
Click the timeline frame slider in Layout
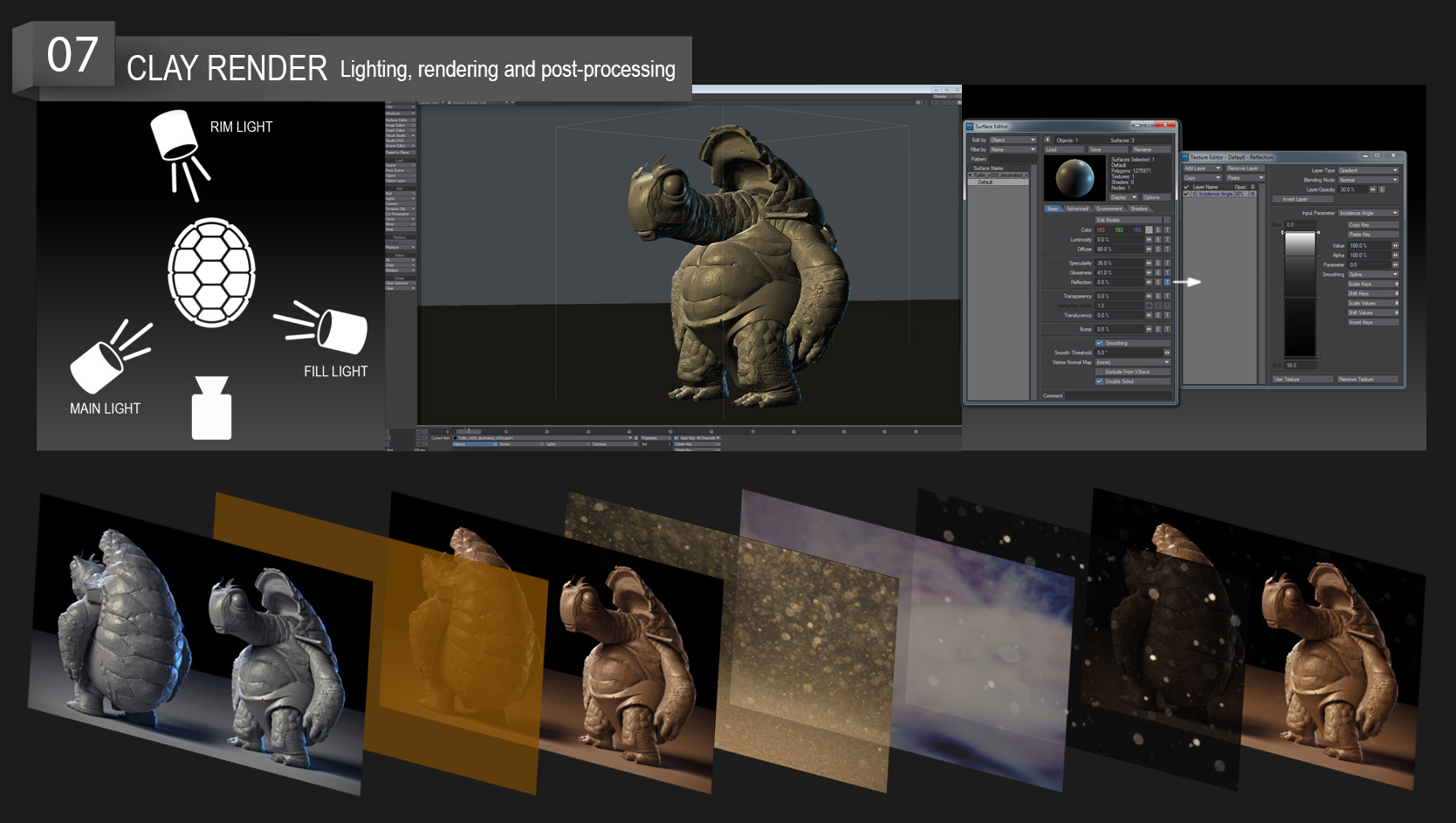pos(469,431)
